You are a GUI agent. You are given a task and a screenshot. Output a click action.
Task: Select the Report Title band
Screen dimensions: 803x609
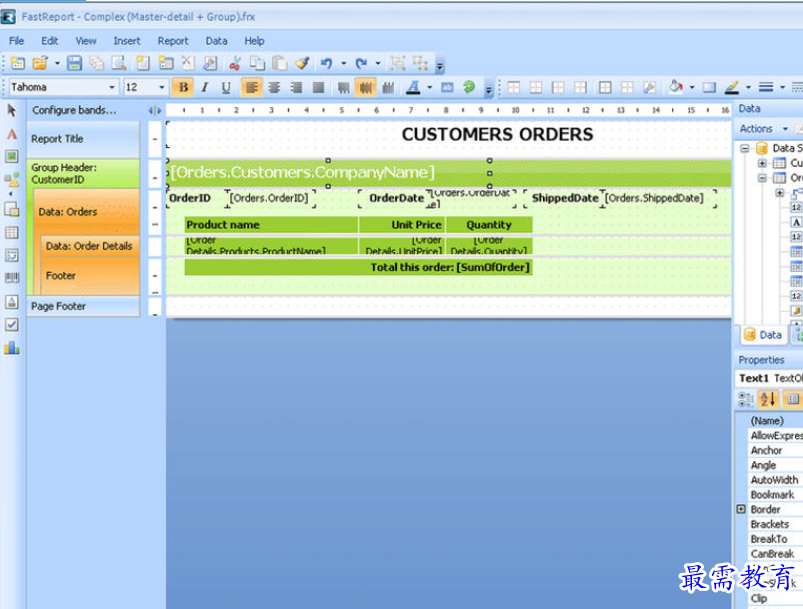[x=83, y=139]
